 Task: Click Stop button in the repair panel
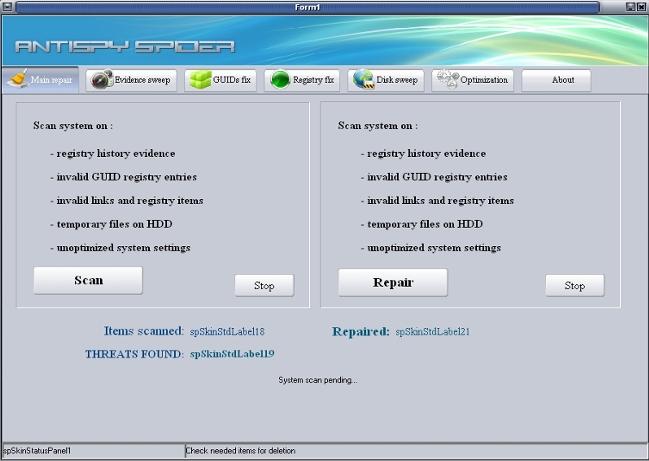pos(574,286)
